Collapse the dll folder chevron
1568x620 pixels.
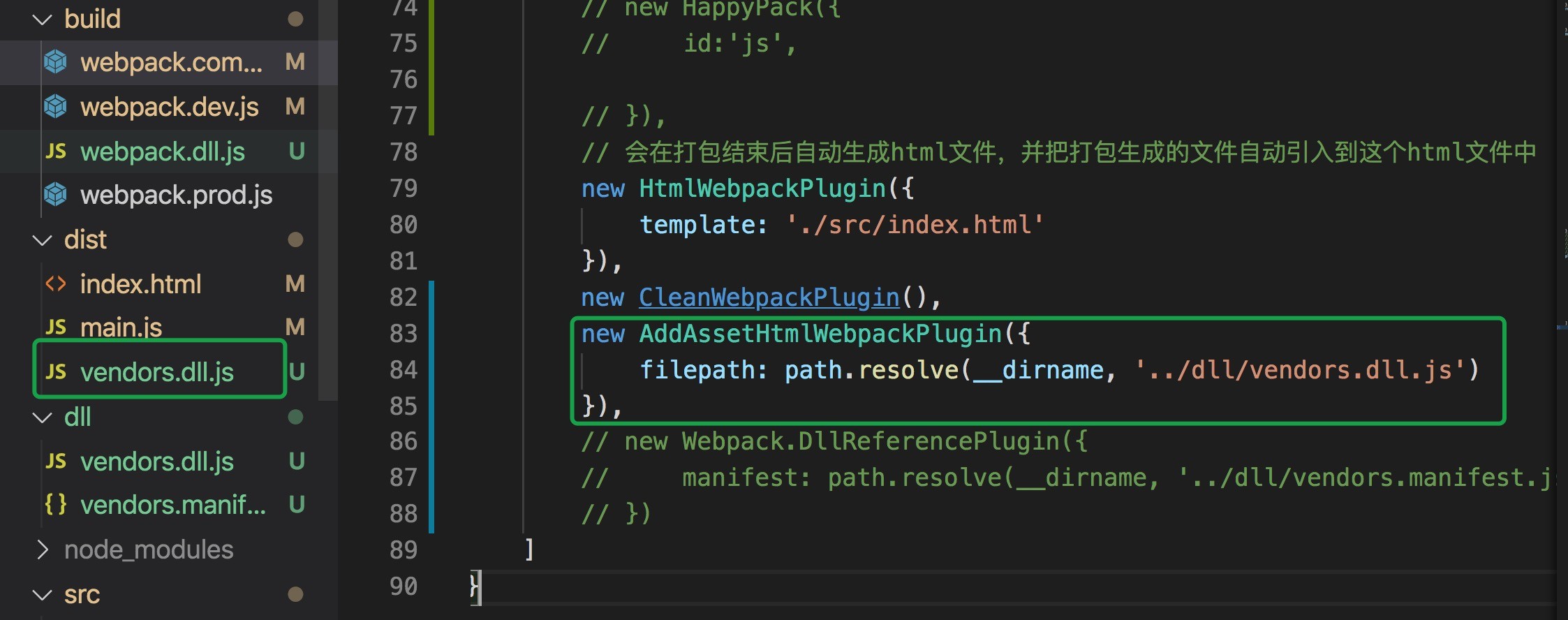tap(43, 418)
